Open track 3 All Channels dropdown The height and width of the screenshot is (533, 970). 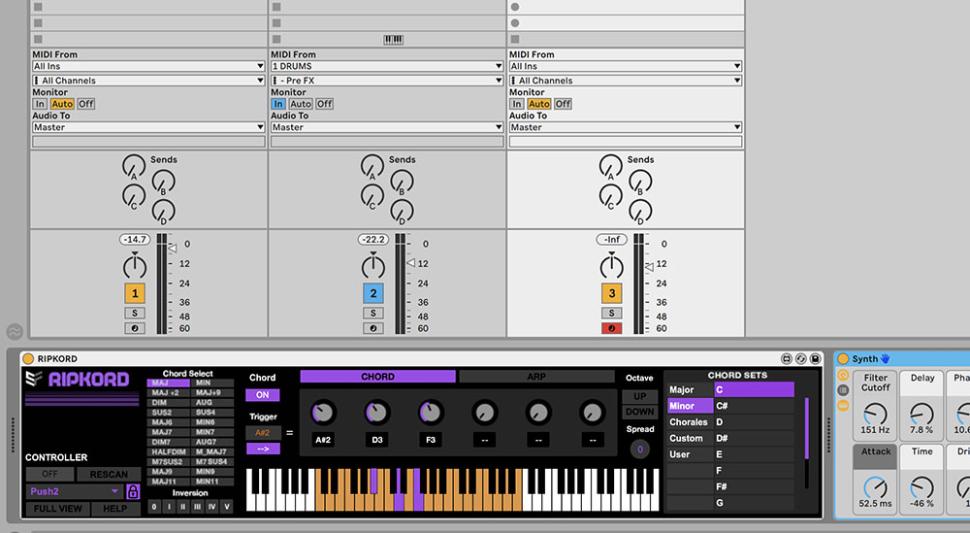625,80
